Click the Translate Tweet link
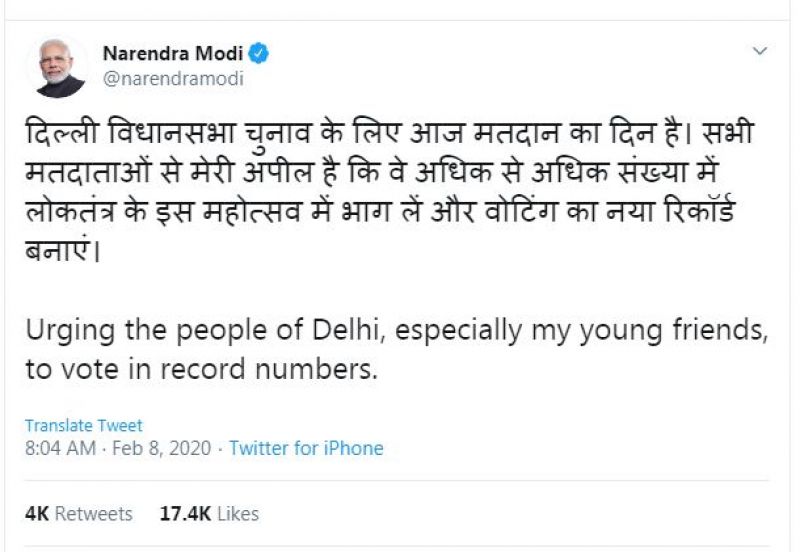The image size is (800, 552). click(83, 425)
